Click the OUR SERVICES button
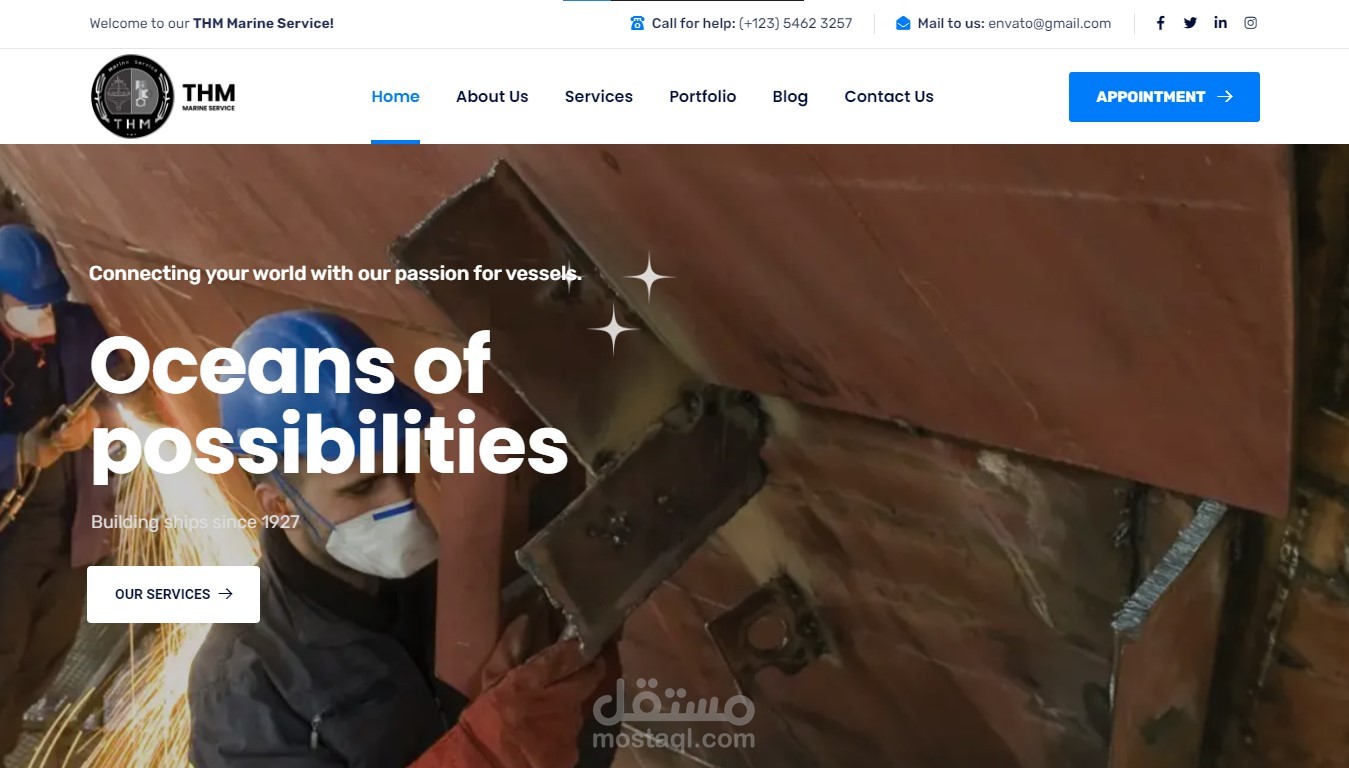Viewport: 1349px width, 768px height. pos(173,594)
